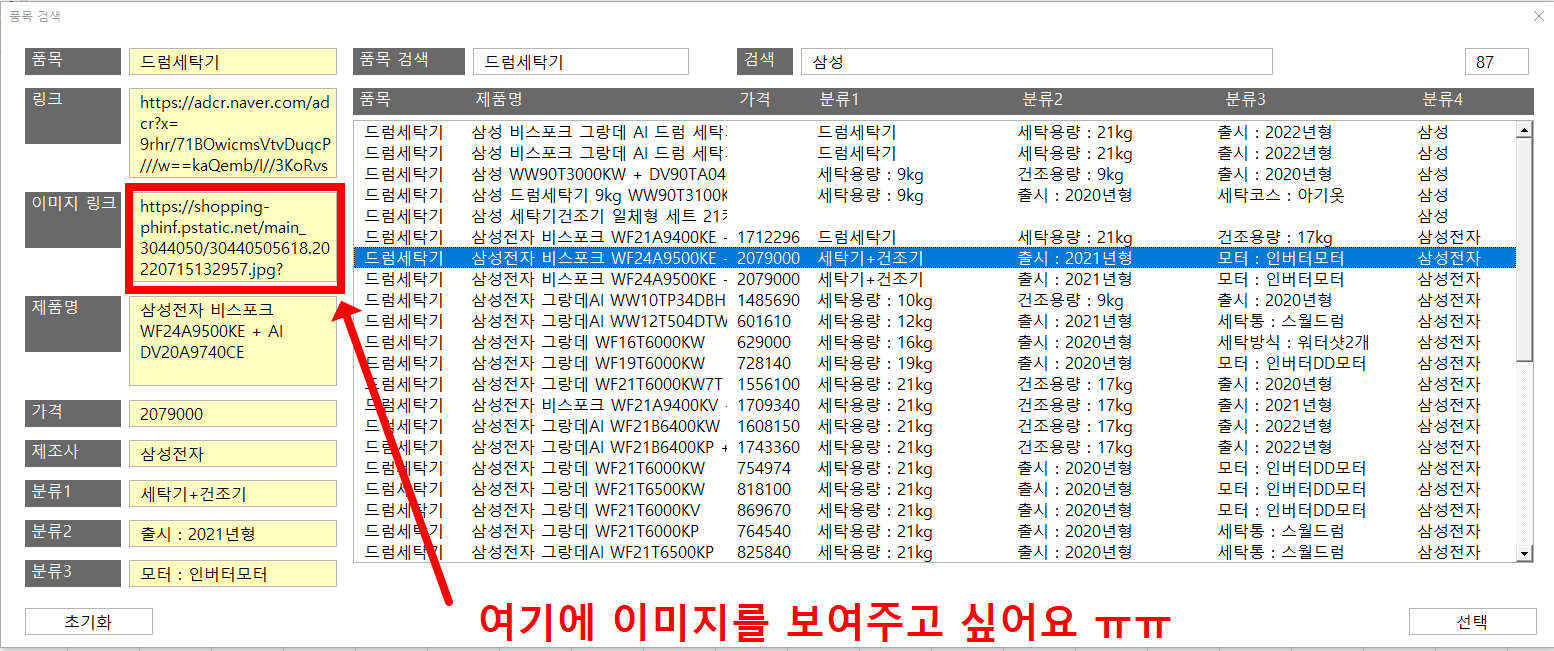Click the 제품명 field on left panel
Screen dimensions: 1554x651
tap(232, 341)
